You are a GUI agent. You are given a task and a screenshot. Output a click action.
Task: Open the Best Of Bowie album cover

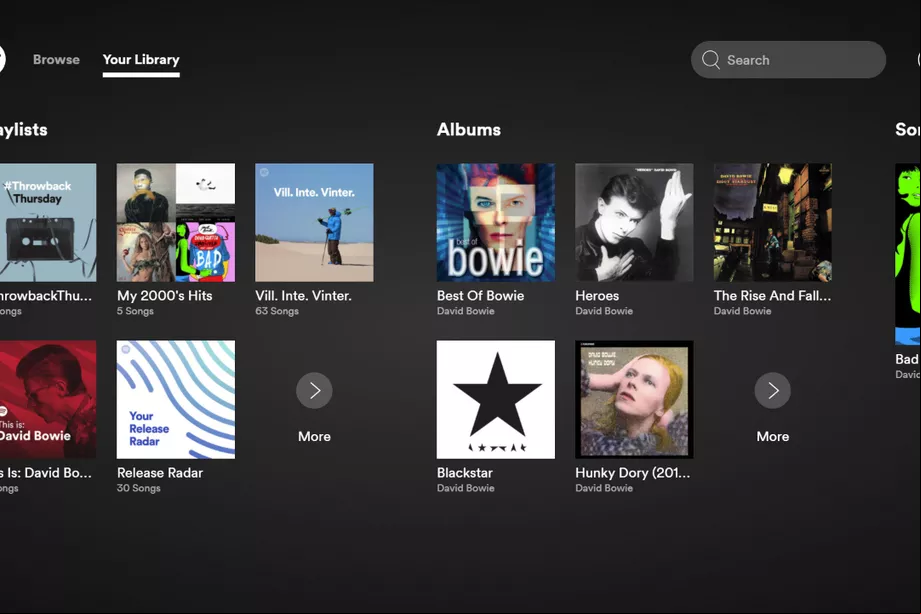(496, 223)
